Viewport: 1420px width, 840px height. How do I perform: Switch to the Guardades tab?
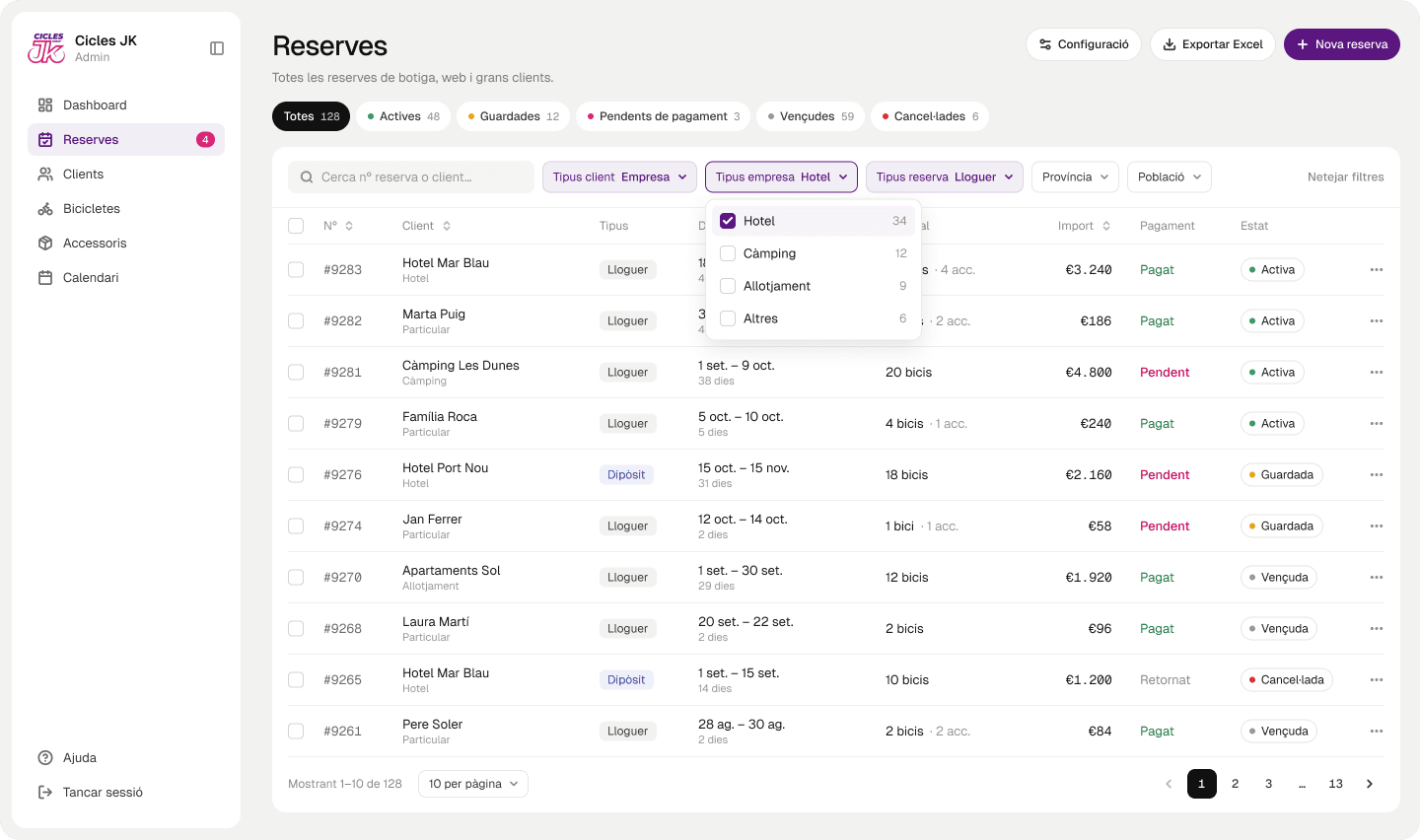click(513, 116)
